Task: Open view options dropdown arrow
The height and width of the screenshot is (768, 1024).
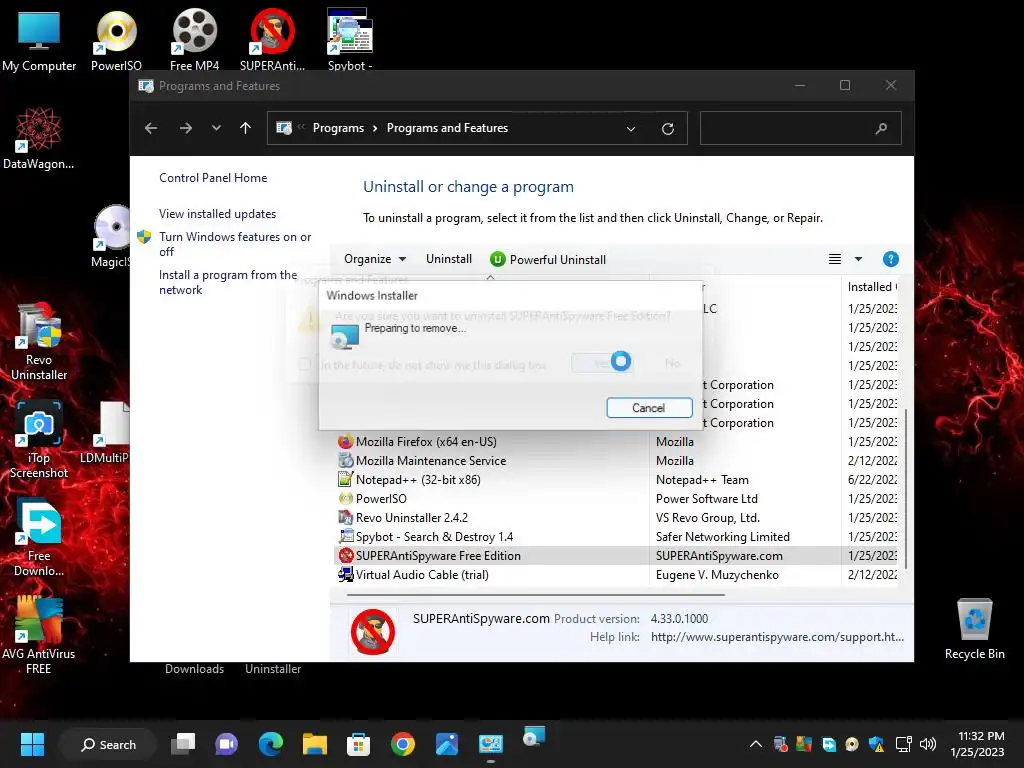Action: 858,259
